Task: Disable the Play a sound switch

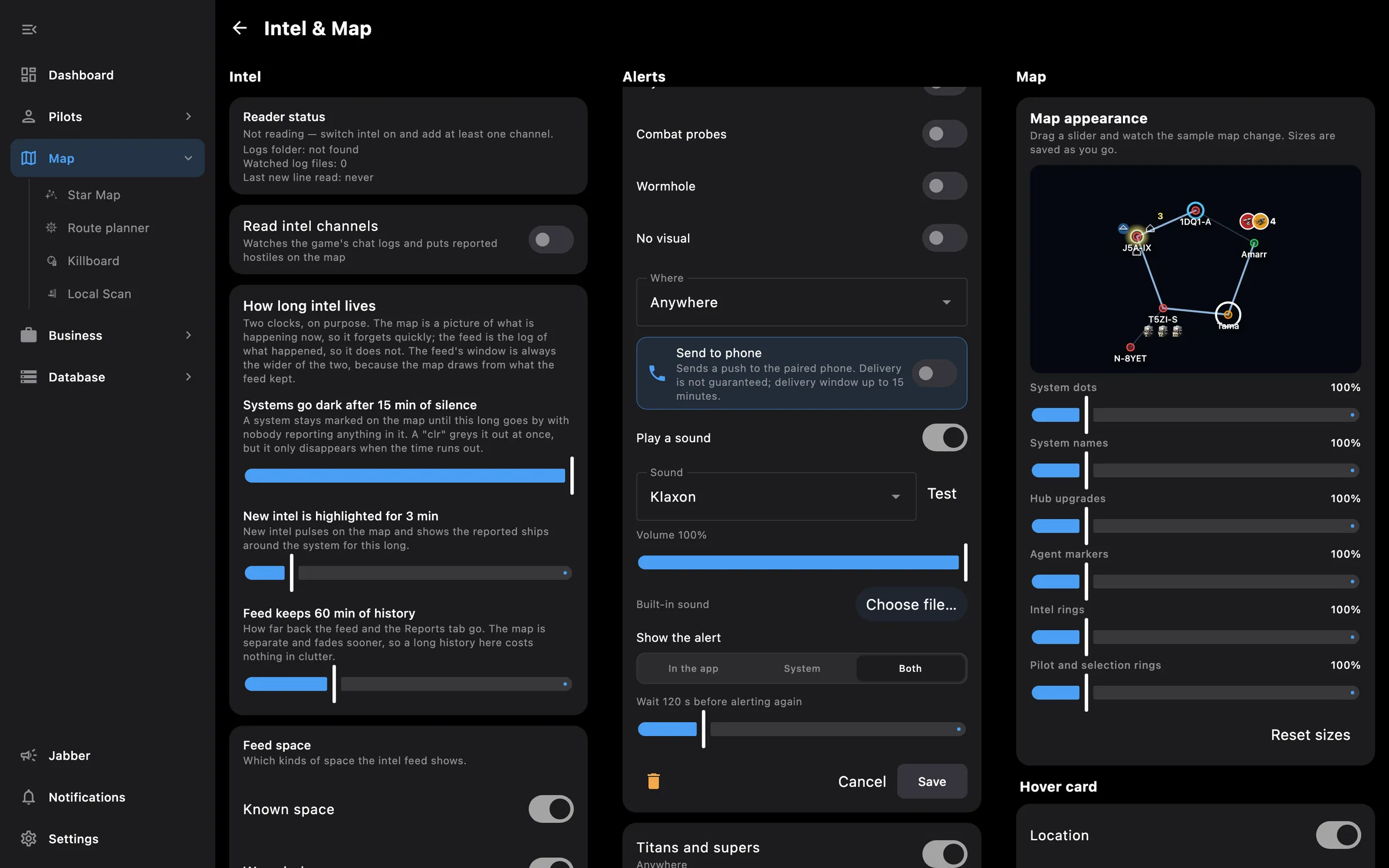Action: click(x=944, y=437)
